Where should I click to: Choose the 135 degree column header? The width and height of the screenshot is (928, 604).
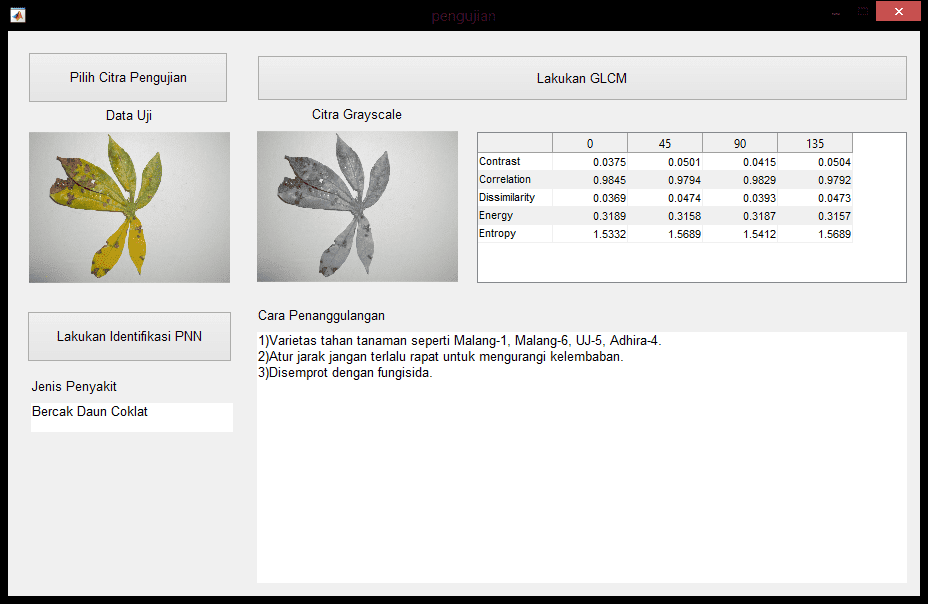(x=815, y=143)
